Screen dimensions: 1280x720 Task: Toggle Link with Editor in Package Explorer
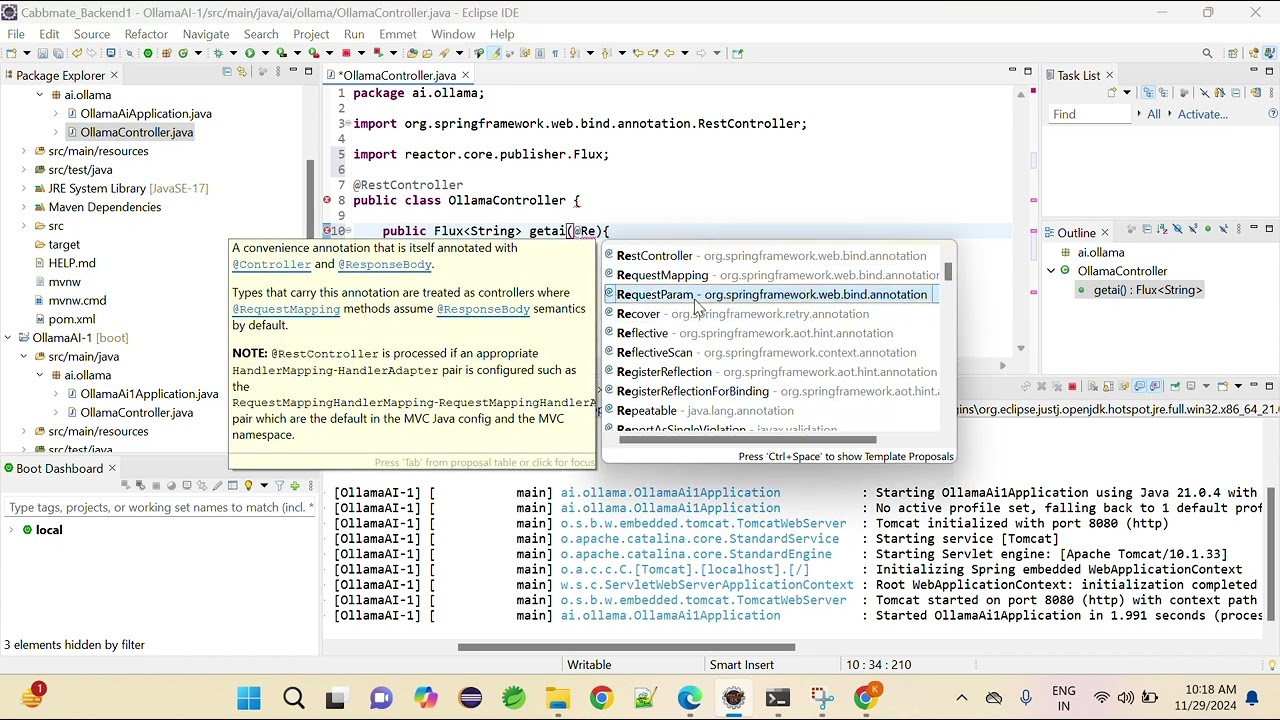click(241, 71)
